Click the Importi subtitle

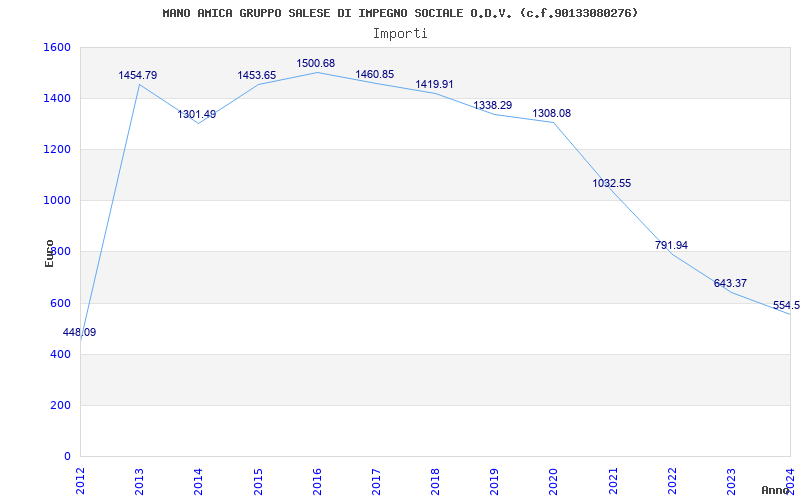(x=400, y=34)
